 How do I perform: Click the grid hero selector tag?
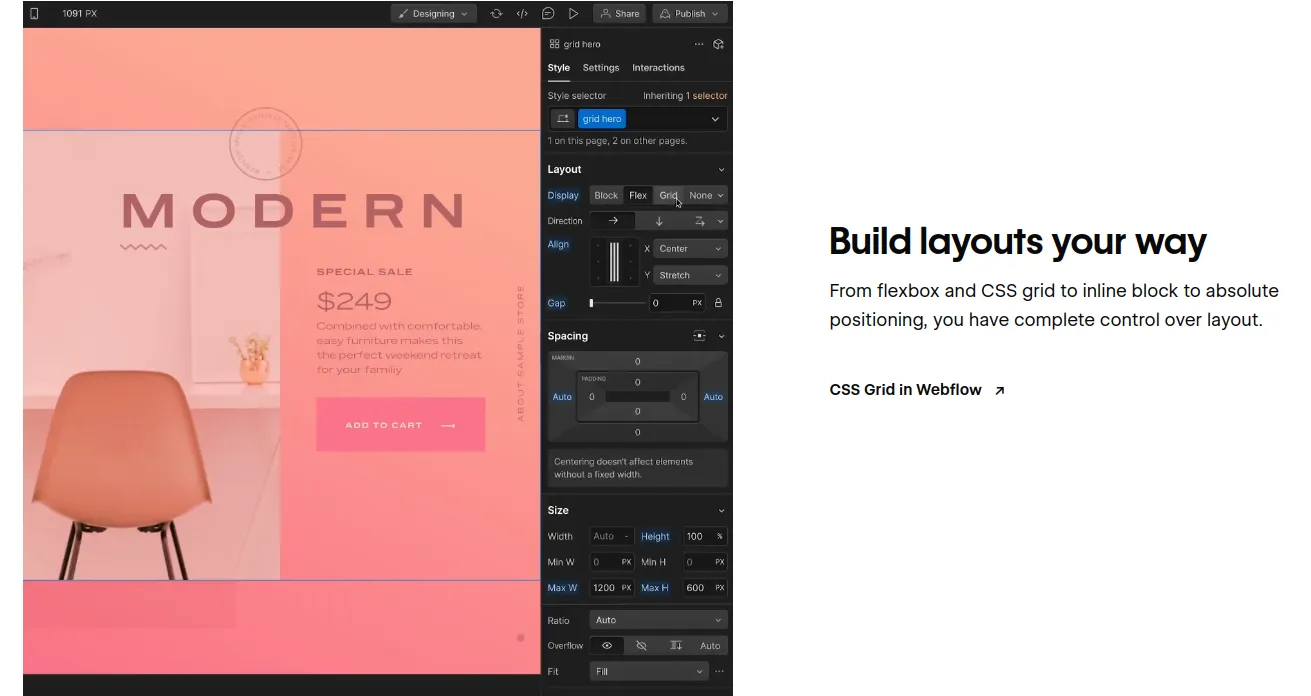click(x=602, y=119)
